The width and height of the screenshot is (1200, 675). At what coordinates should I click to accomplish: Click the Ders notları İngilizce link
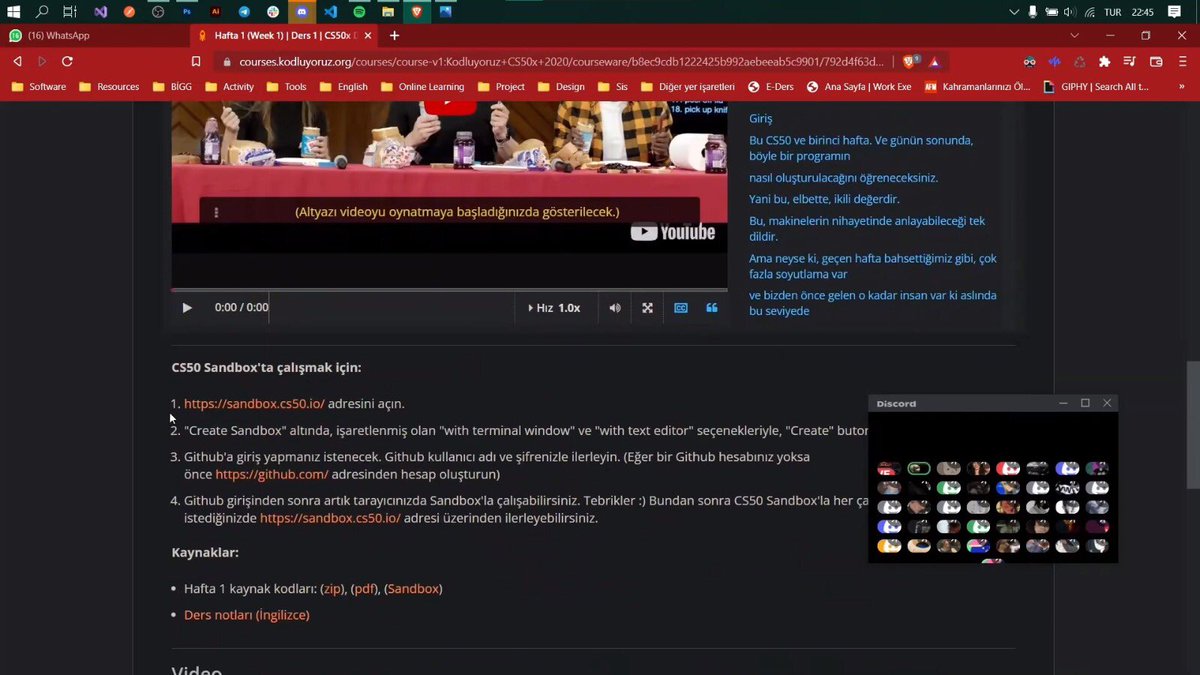point(246,614)
